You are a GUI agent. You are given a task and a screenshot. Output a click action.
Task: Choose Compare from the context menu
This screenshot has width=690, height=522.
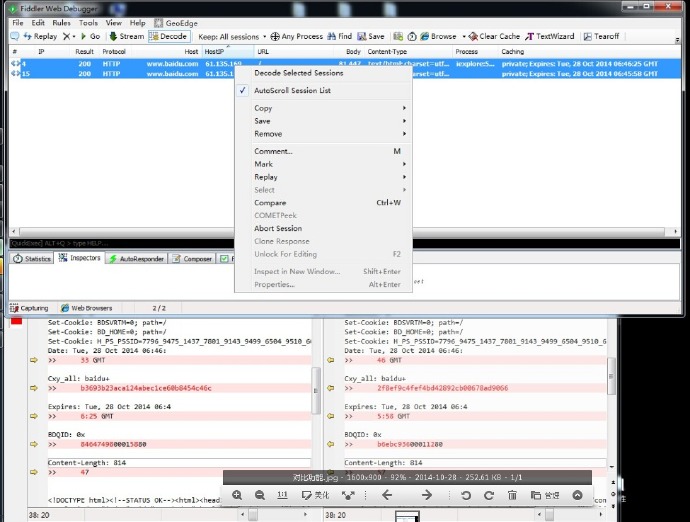click(323, 203)
